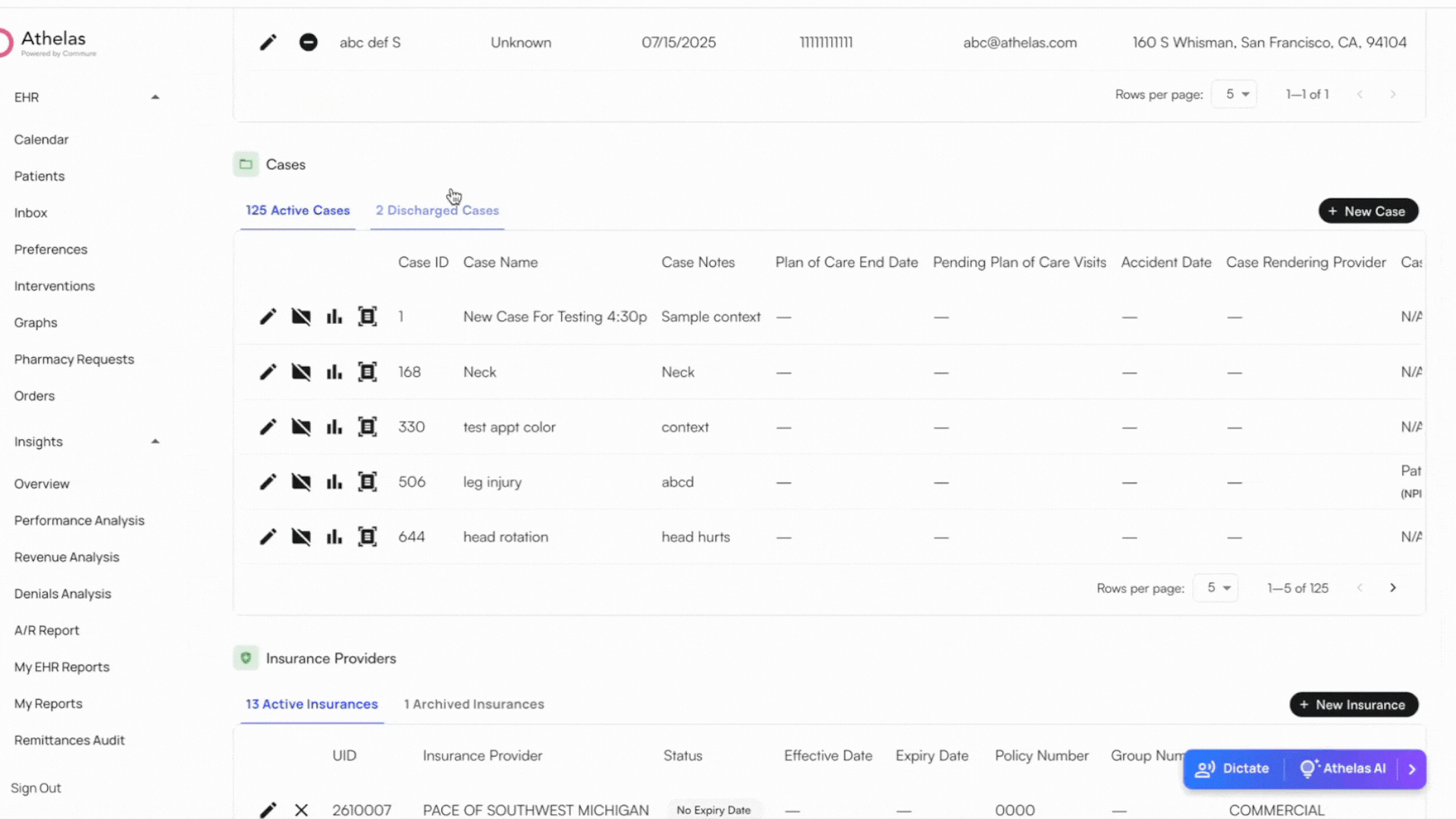Click bar chart icon for New Case For Testing
Screen dimensions: 1456x819
tap(334, 317)
